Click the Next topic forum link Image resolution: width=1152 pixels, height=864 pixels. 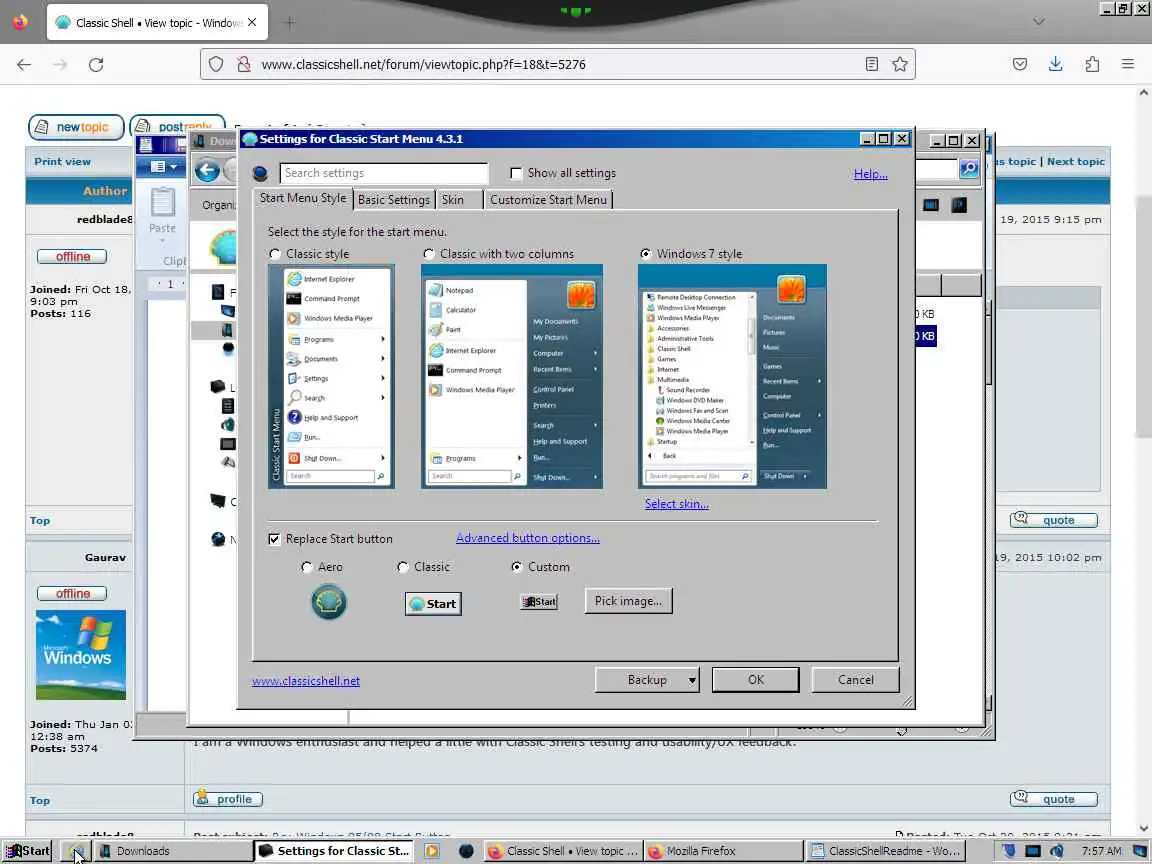click(x=1076, y=162)
